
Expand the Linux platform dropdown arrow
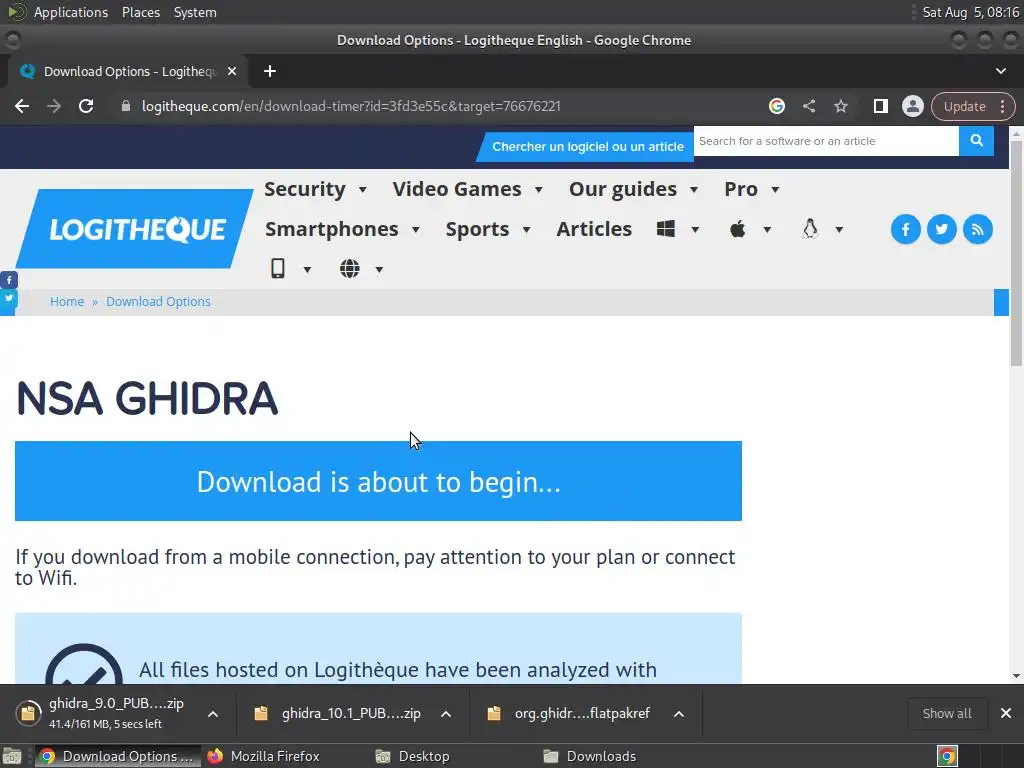click(x=839, y=230)
